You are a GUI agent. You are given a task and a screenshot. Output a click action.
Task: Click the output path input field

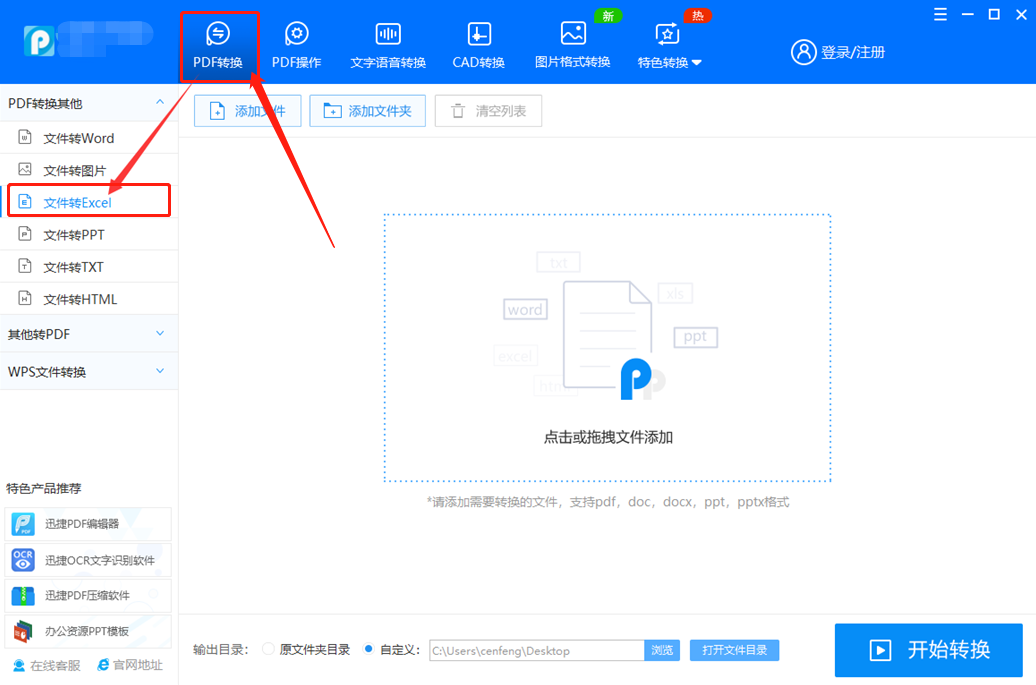point(536,651)
